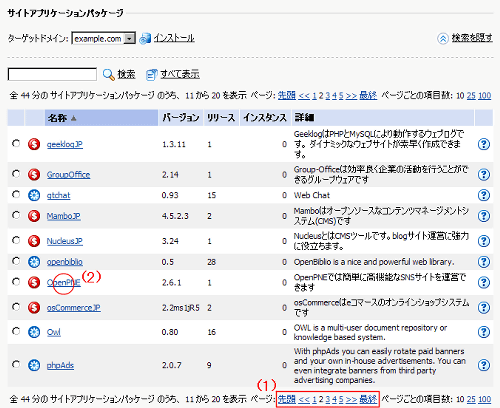The height and width of the screenshot is (408, 500).
Task: Open help for openbiblio package
Action: pyautogui.click(x=484, y=262)
